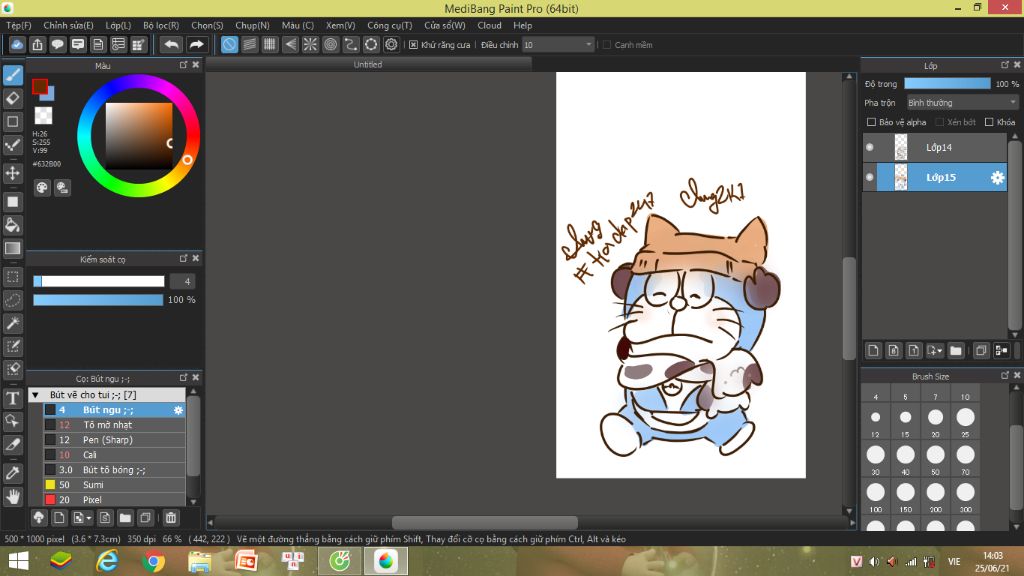
Task: Toggle the Cạnh mềm checkbox
Action: click(607, 44)
